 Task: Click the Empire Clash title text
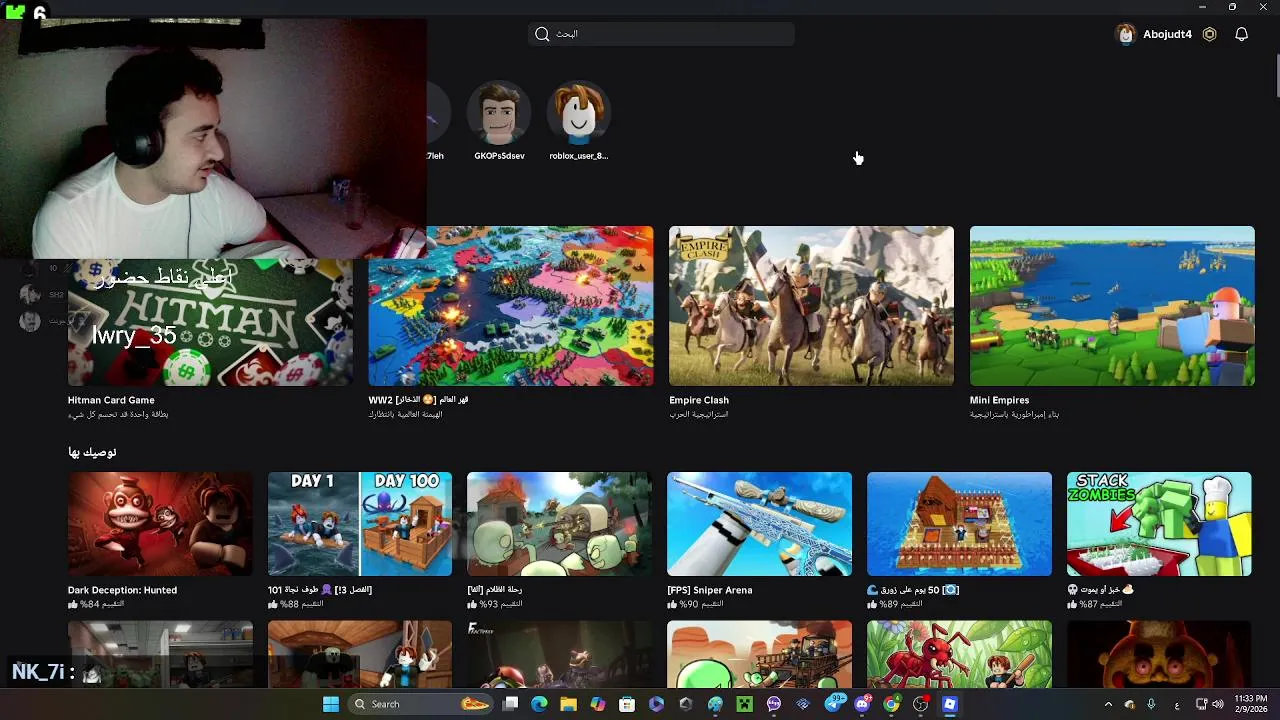tap(699, 400)
